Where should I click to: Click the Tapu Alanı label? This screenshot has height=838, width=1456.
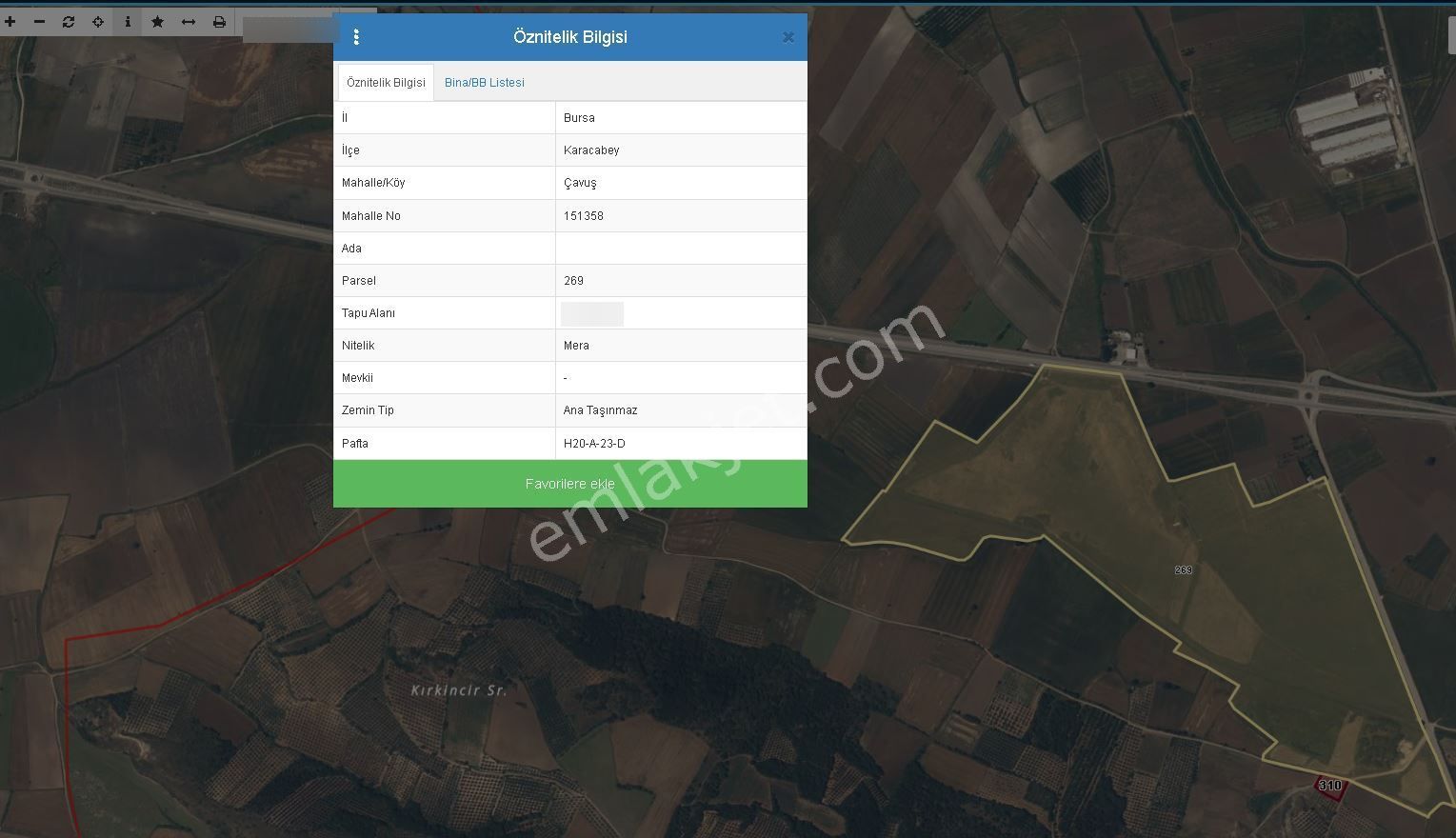pos(369,313)
